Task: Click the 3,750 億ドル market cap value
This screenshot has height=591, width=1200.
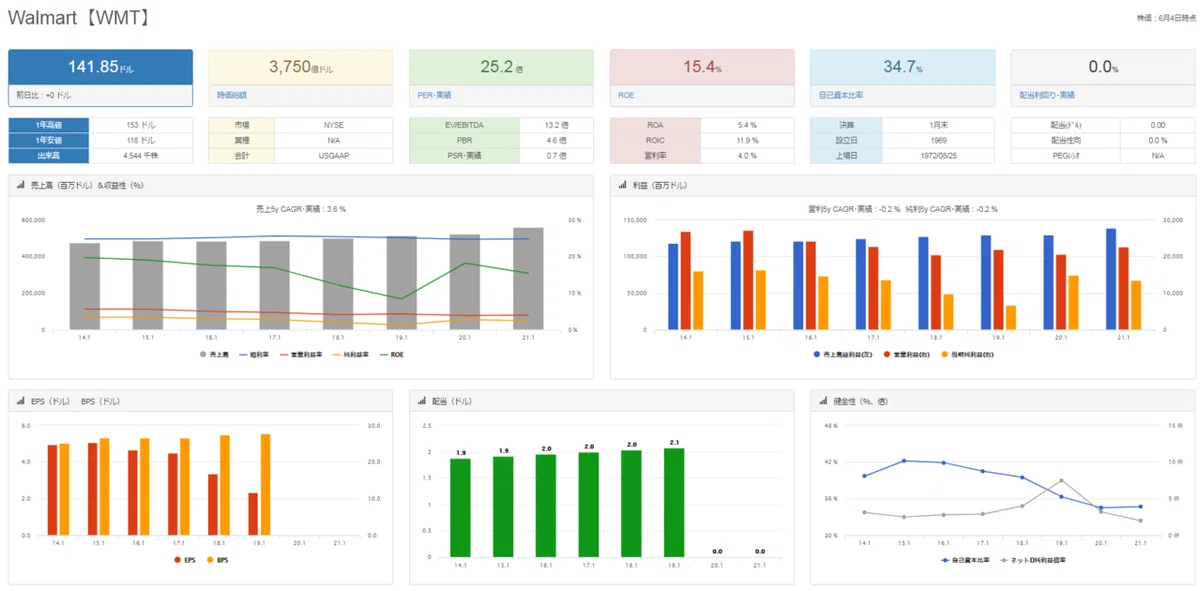Action: (x=301, y=67)
